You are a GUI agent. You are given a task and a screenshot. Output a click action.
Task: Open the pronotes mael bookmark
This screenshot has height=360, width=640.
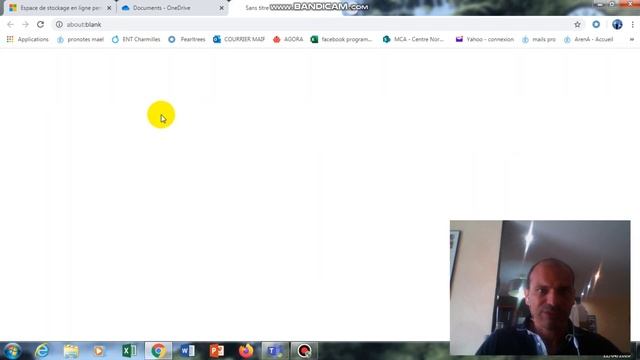click(80, 39)
